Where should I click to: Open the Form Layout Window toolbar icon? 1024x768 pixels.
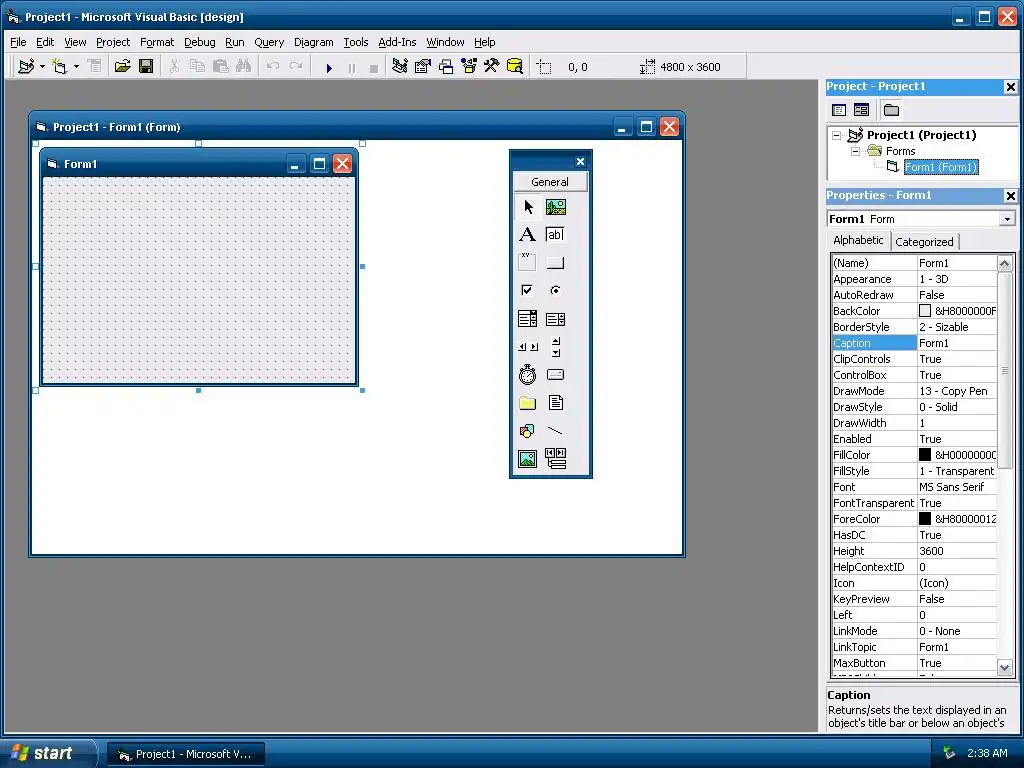446,67
